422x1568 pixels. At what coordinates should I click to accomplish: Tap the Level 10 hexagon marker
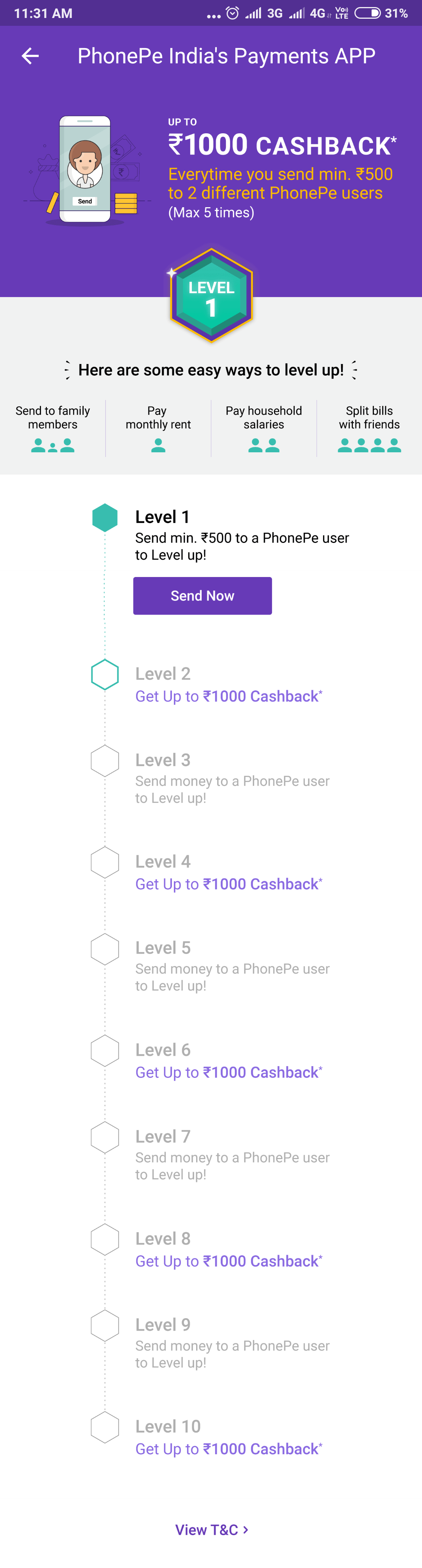point(105,1427)
